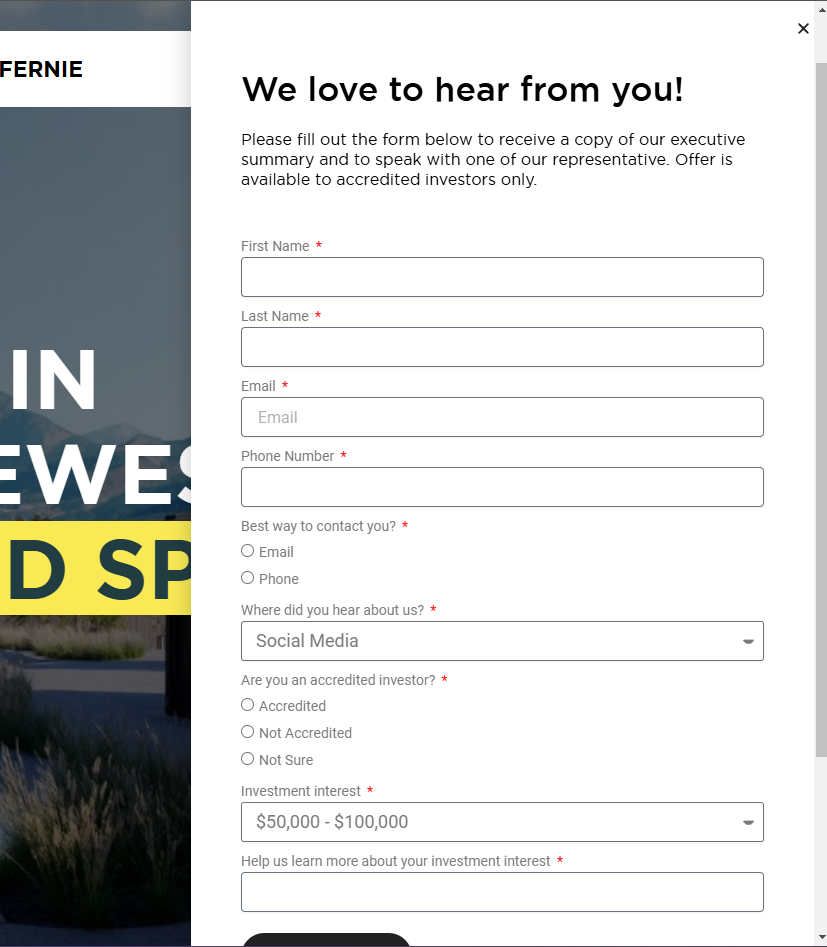The height and width of the screenshot is (947, 827).
Task: Select the Not Accredited radio option
Action: 248,732
